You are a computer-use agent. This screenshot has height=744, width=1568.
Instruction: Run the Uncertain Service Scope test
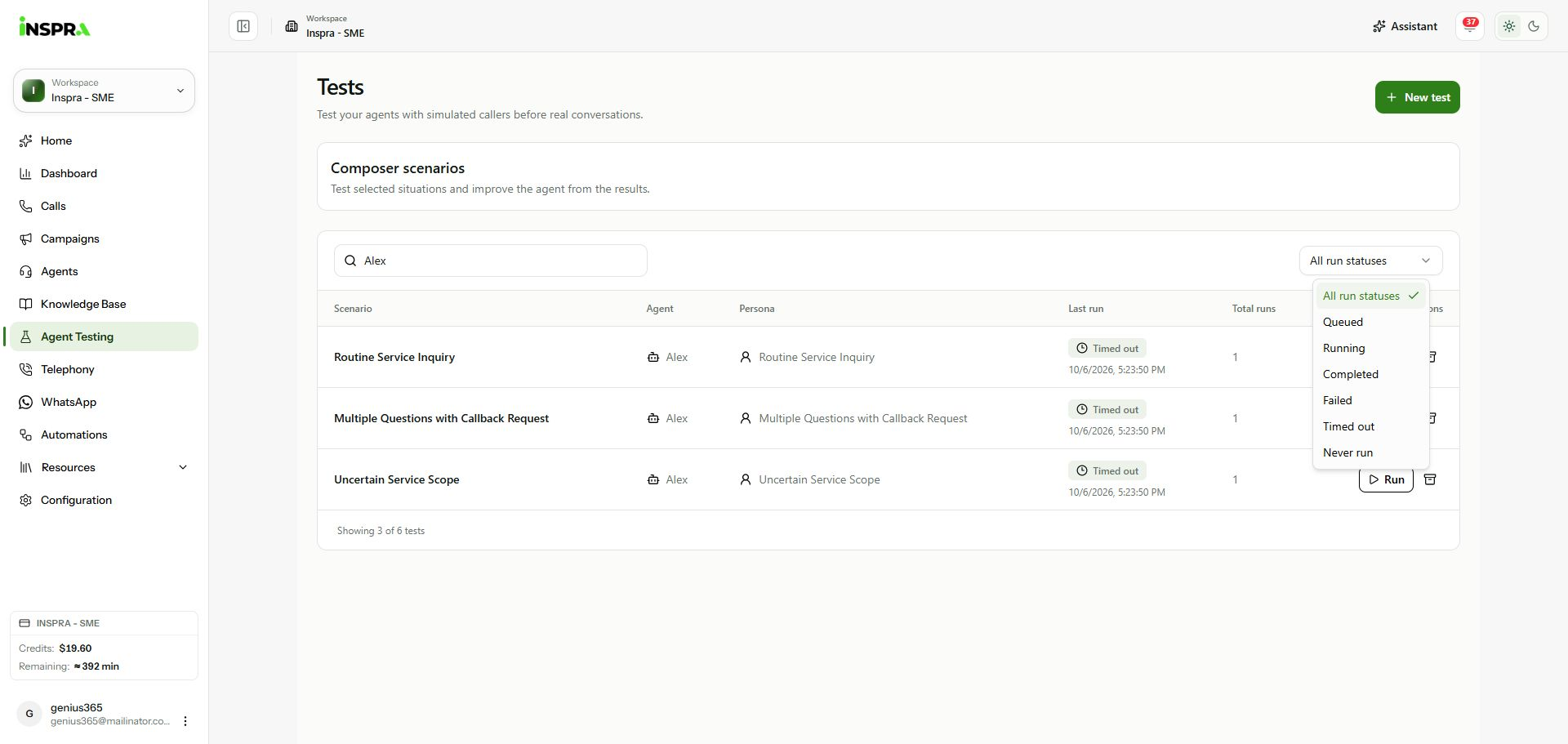pos(1386,479)
